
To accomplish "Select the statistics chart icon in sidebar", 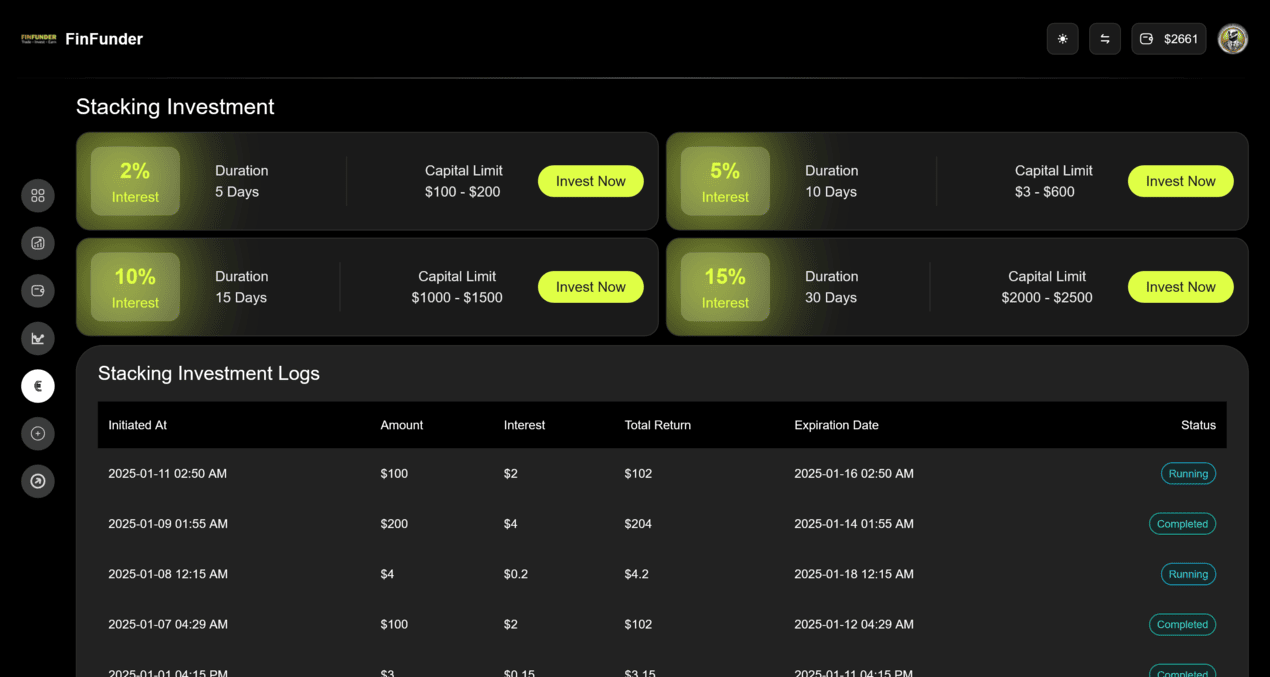I will (38, 243).
